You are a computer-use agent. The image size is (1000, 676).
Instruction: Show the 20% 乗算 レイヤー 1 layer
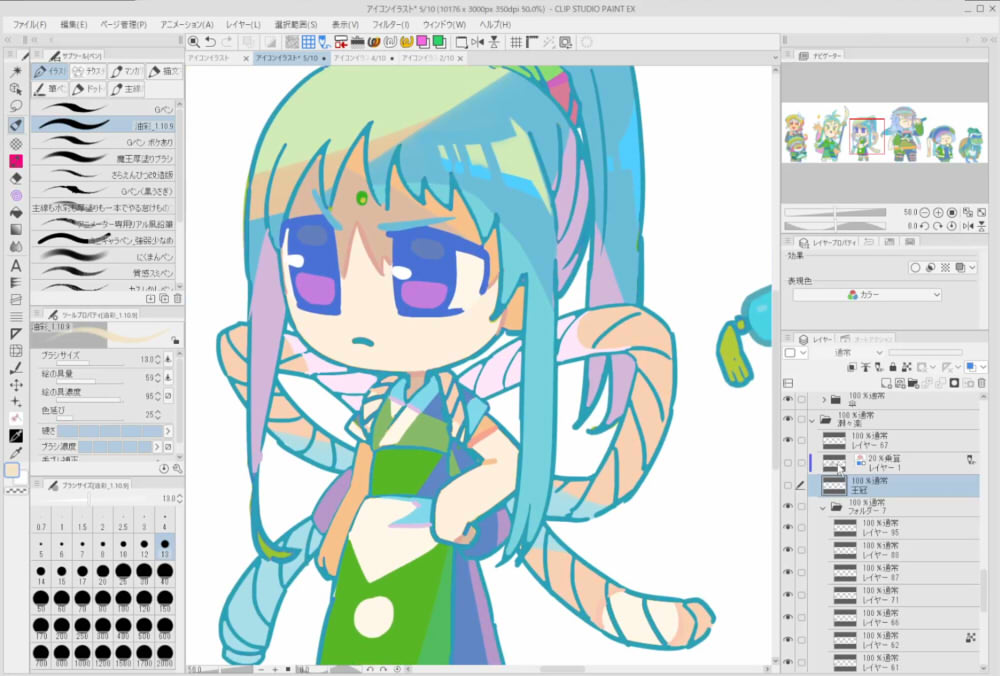coord(788,462)
